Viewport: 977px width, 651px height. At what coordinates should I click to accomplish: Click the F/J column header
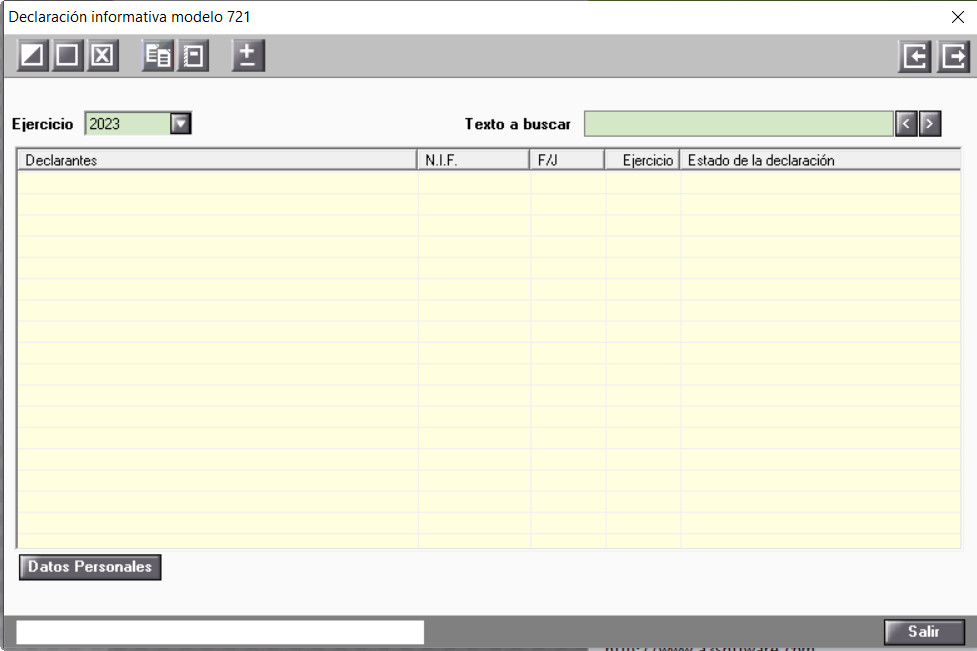pyautogui.click(x=567, y=160)
